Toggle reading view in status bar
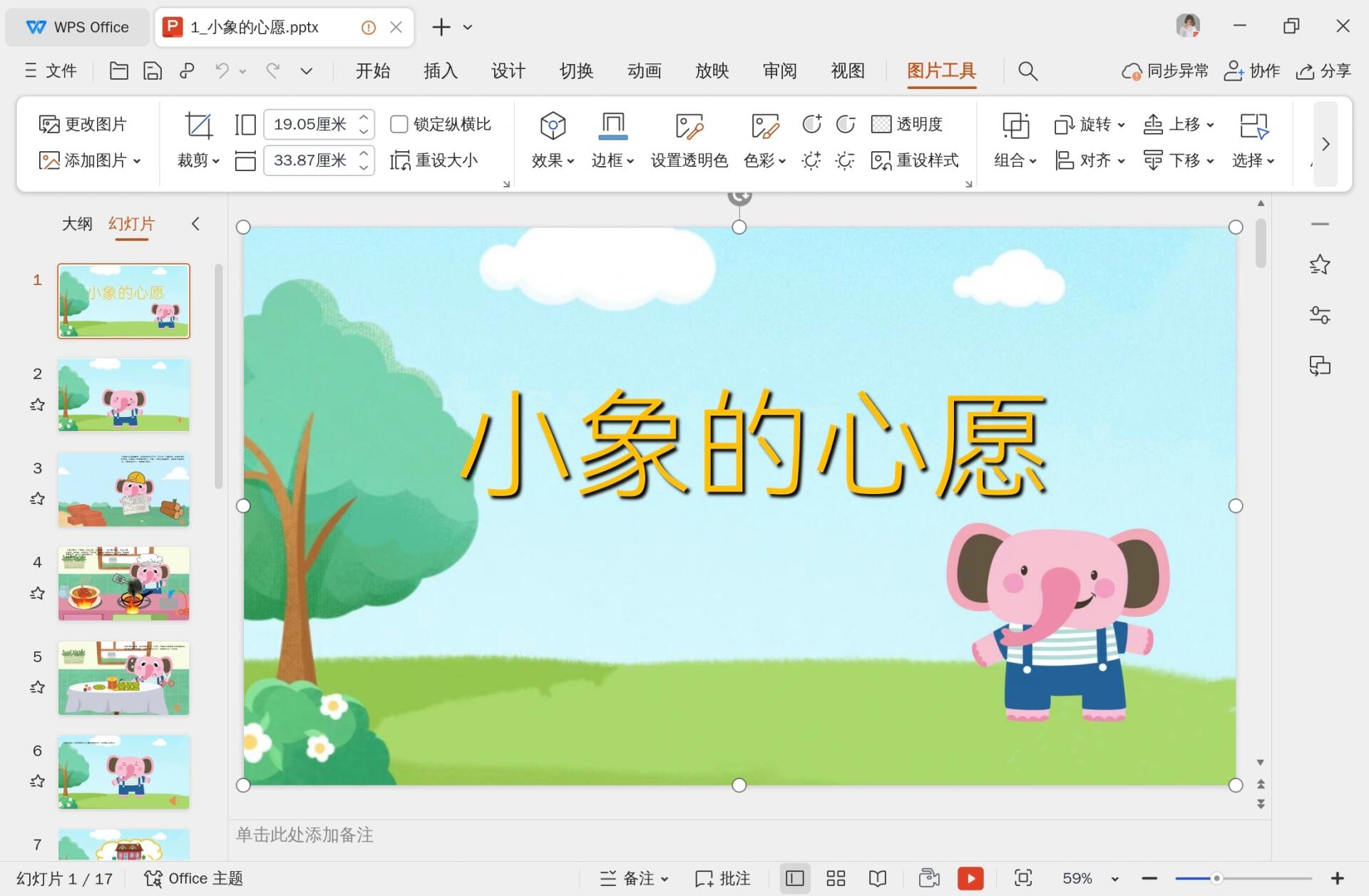 877,878
